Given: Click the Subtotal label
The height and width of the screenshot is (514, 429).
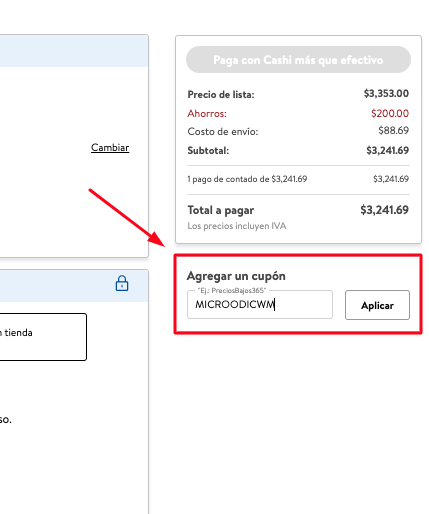Looking at the screenshot, I should [x=208, y=151].
